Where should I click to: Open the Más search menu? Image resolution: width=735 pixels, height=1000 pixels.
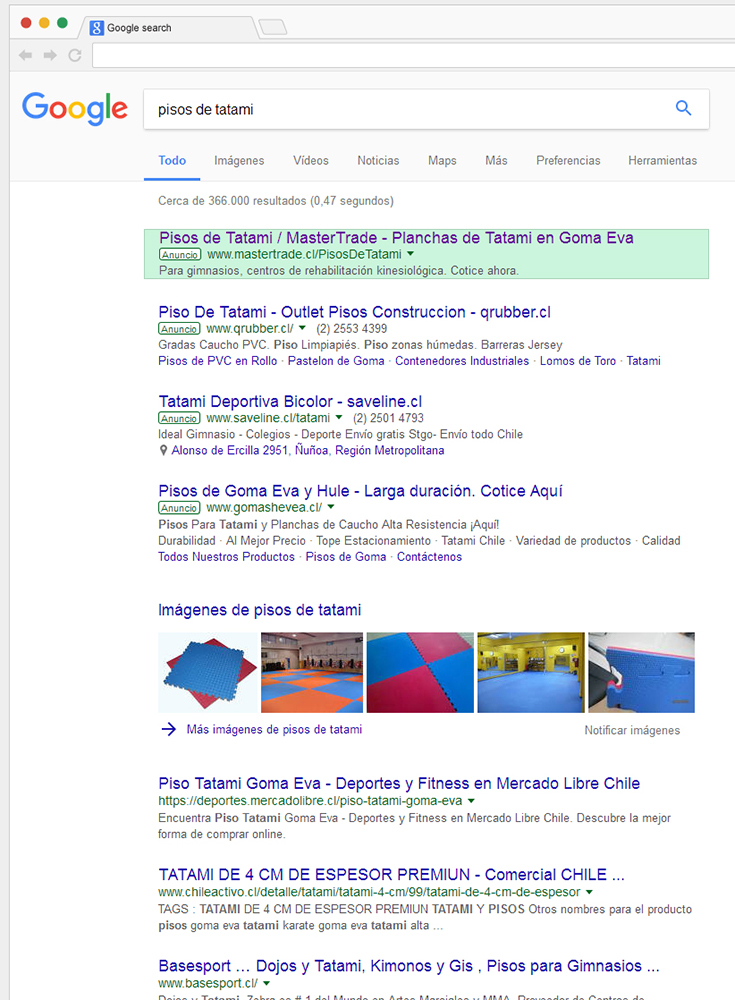pos(496,161)
